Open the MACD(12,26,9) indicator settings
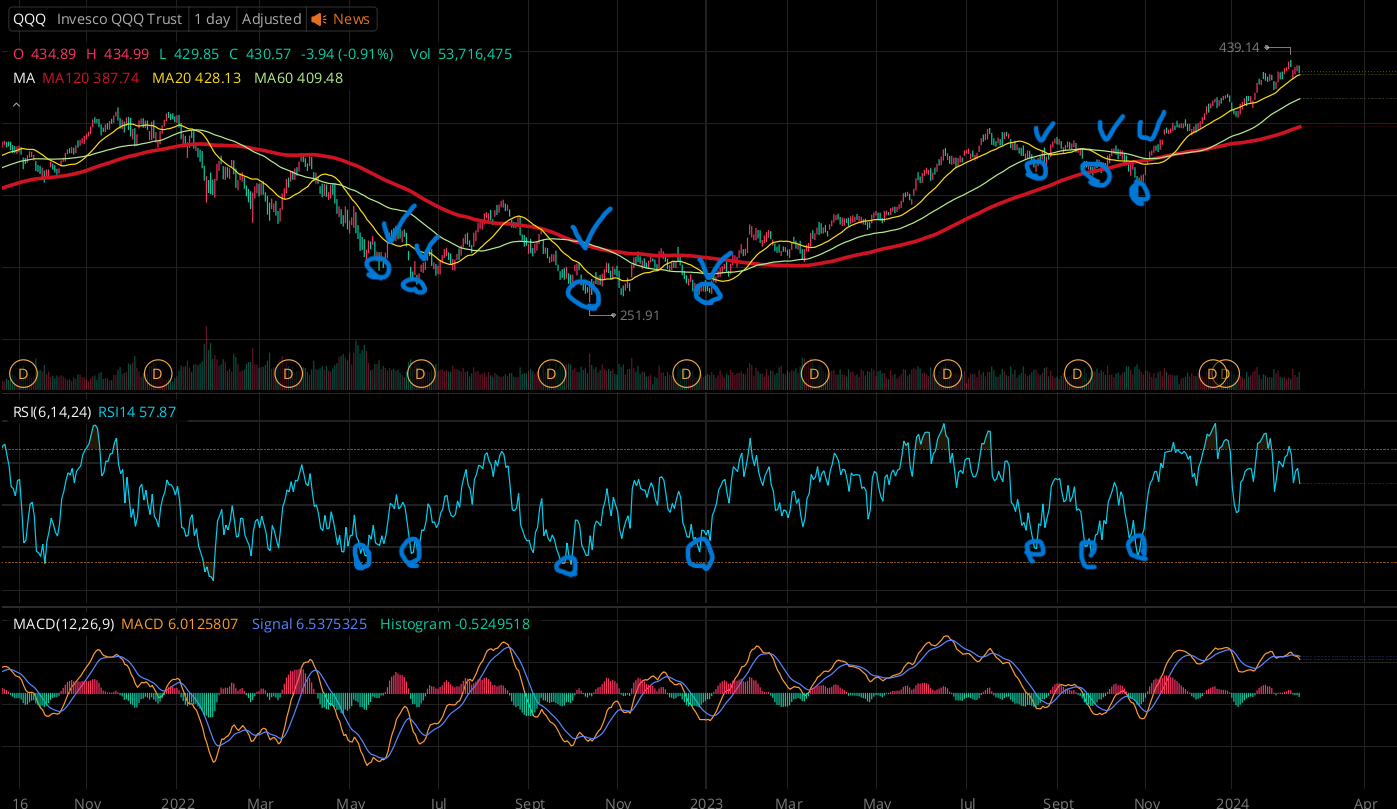This screenshot has width=1397, height=809. (63, 624)
